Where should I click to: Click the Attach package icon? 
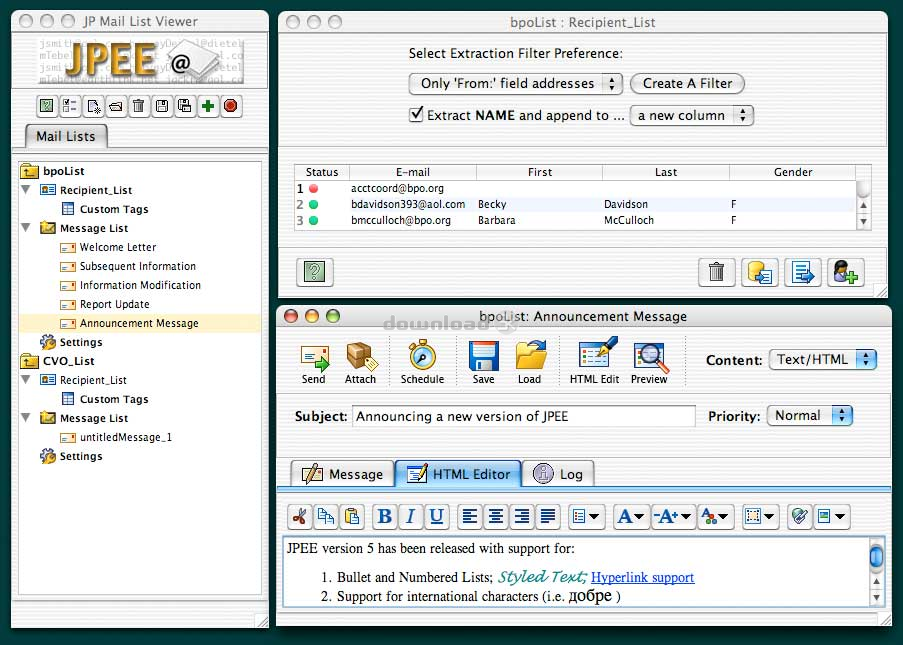(x=361, y=363)
